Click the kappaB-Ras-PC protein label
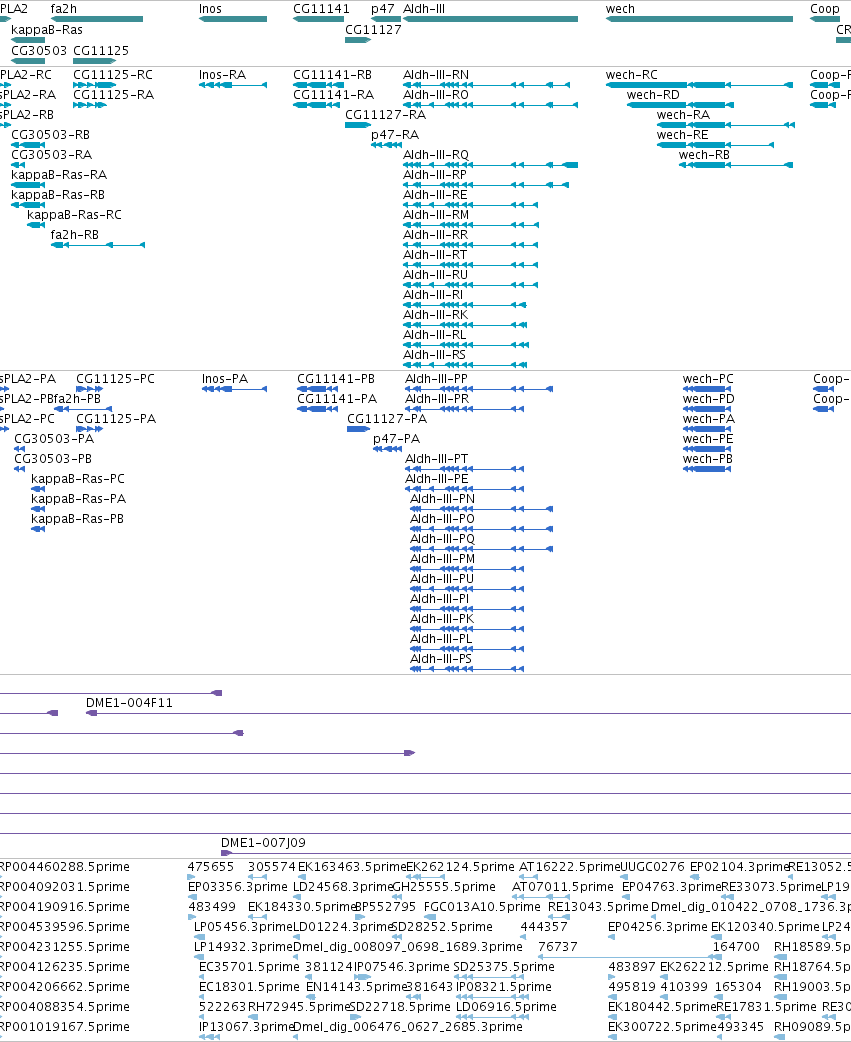The image size is (851, 1042). tap(78, 478)
